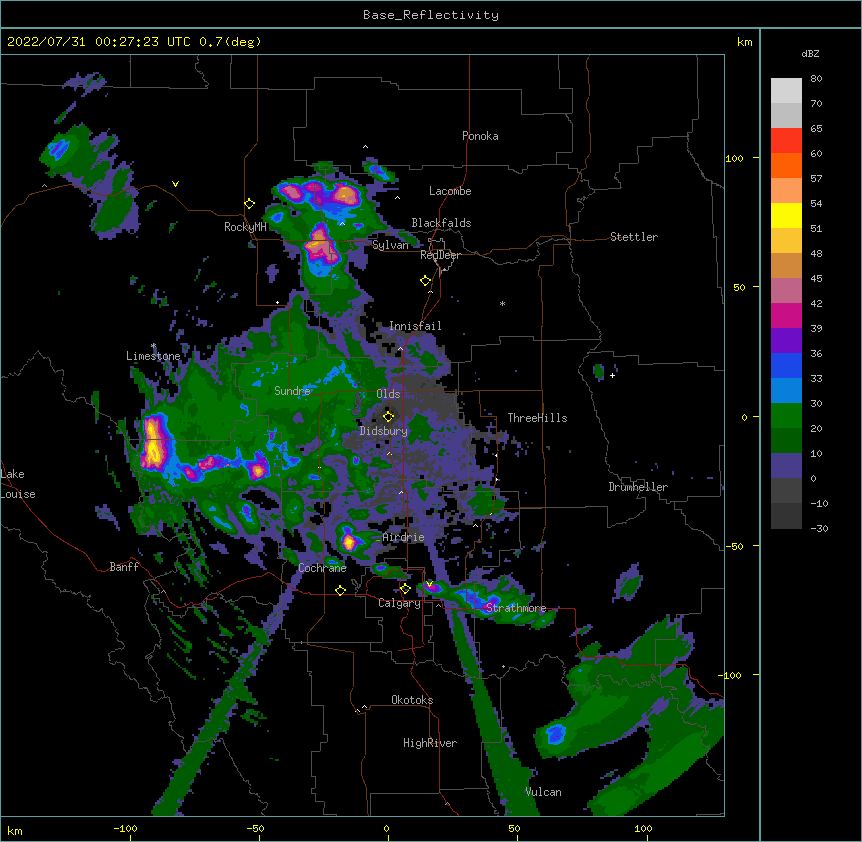Click the -30 value on the dBZ legend
Viewport: 862px width, 842px height.
coord(819,528)
